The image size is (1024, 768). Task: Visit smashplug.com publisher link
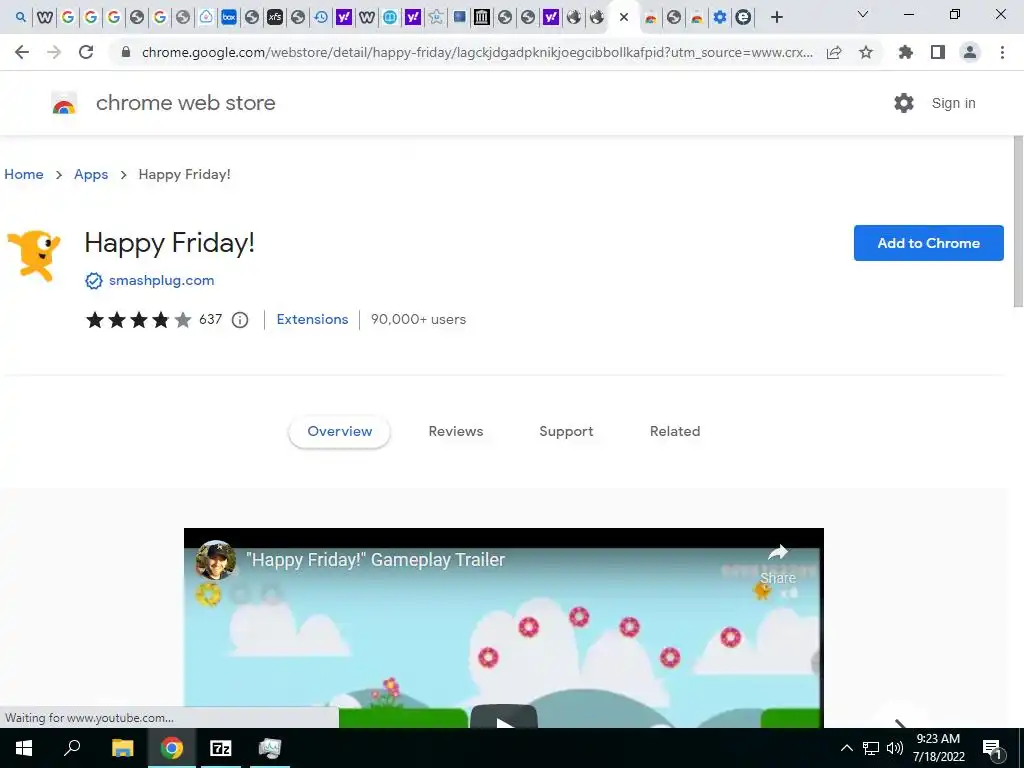(x=161, y=280)
